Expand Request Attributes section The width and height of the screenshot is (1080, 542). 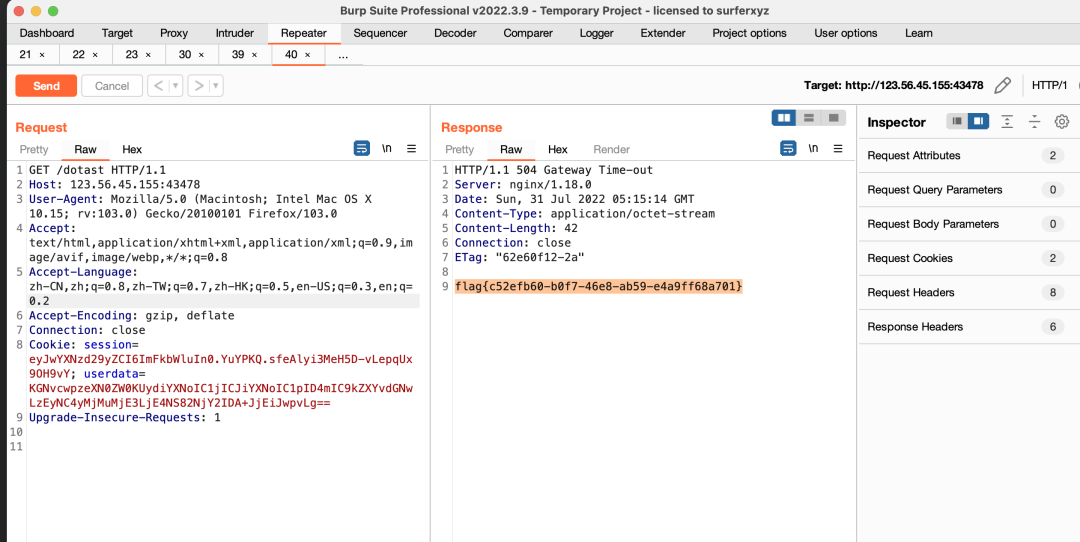click(x=969, y=156)
